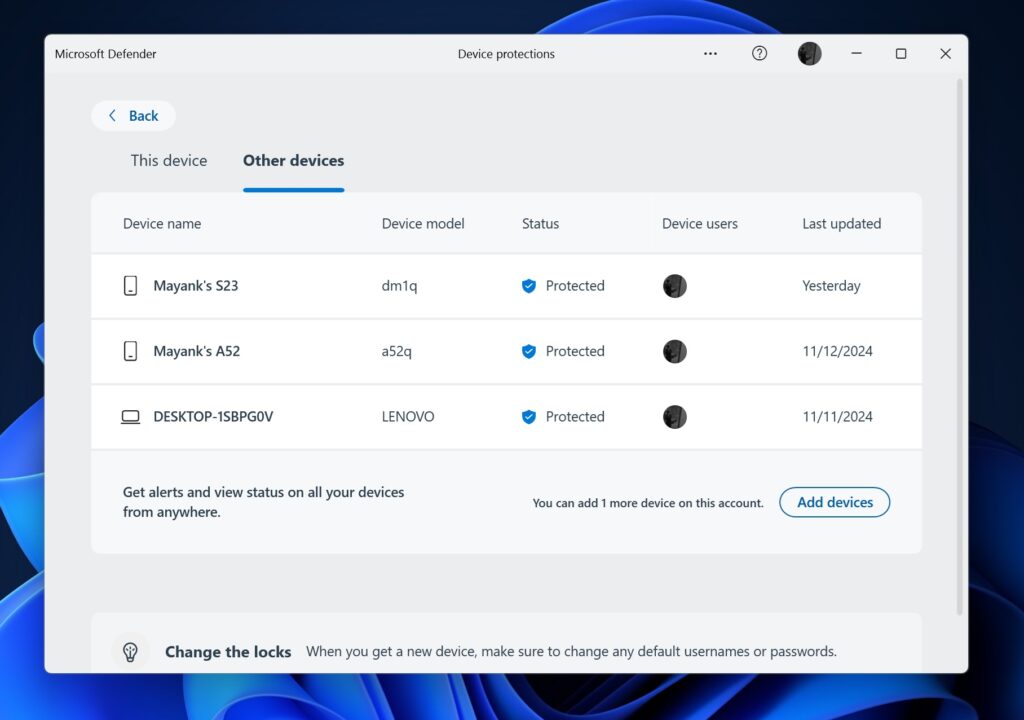The height and width of the screenshot is (720, 1024).
Task: Click the phone icon beside Mayank's S23
Action: click(x=130, y=286)
